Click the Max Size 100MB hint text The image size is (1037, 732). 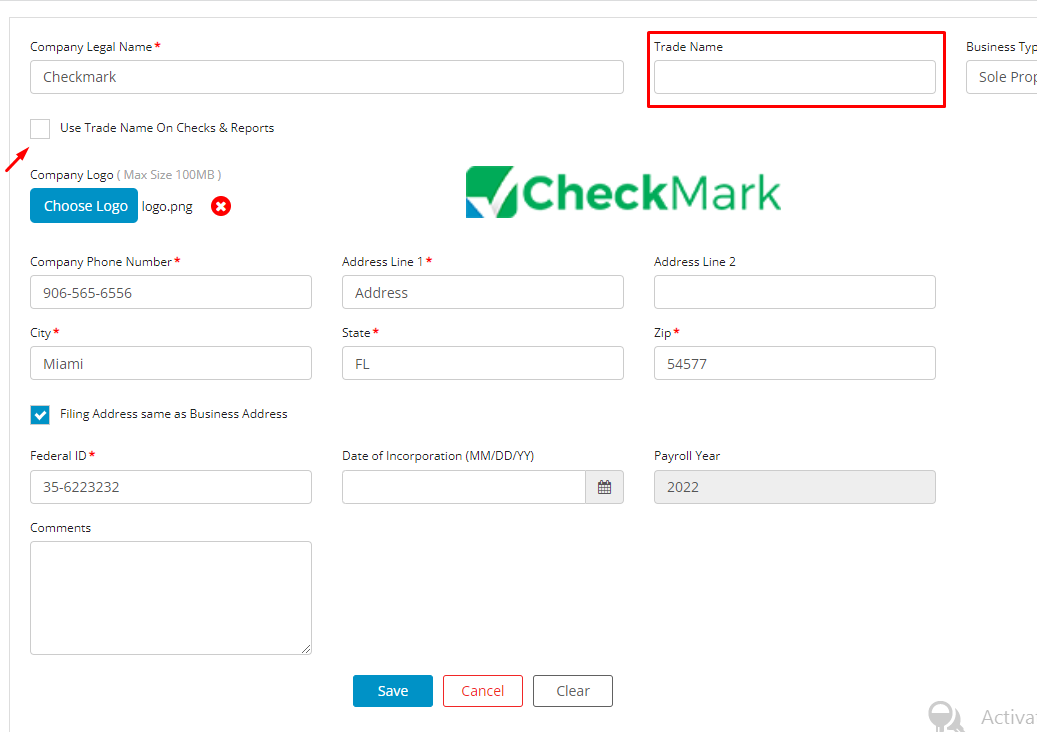click(x=169, y=175)
